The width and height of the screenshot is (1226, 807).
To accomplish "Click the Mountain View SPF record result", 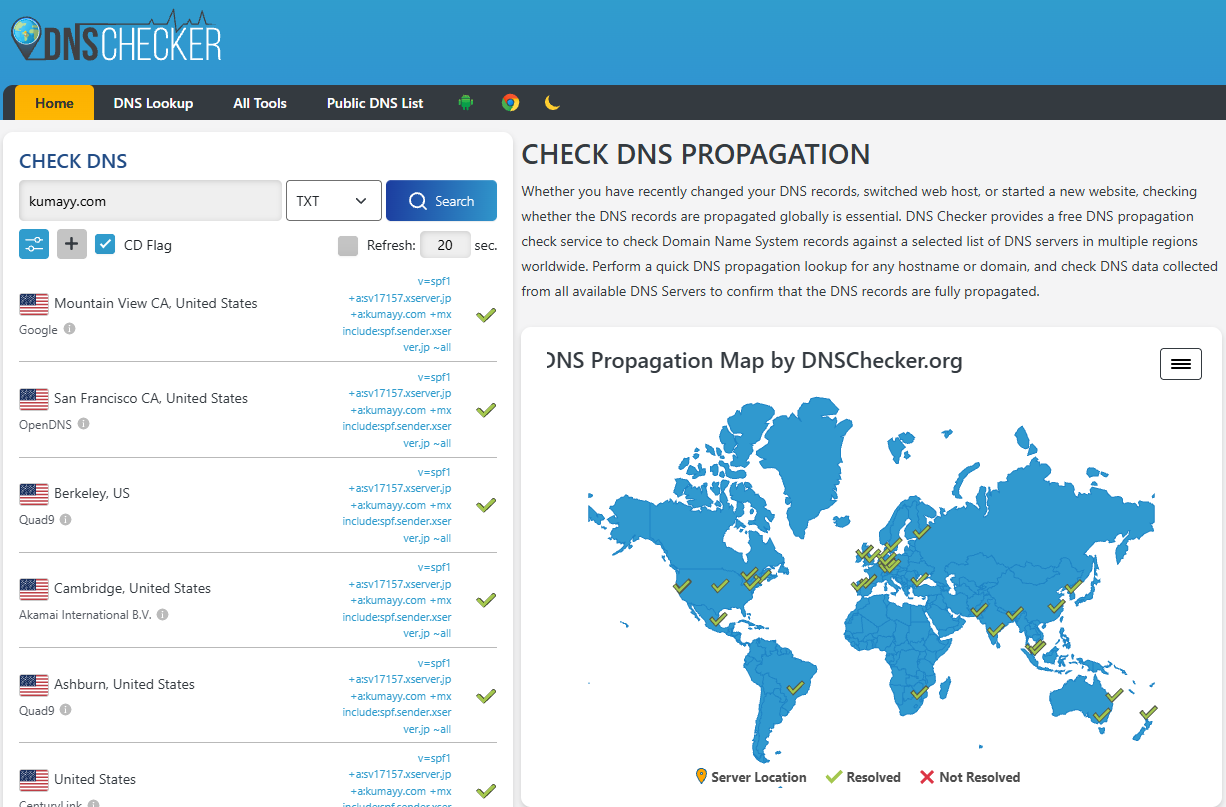I will [x=397, y=314].
